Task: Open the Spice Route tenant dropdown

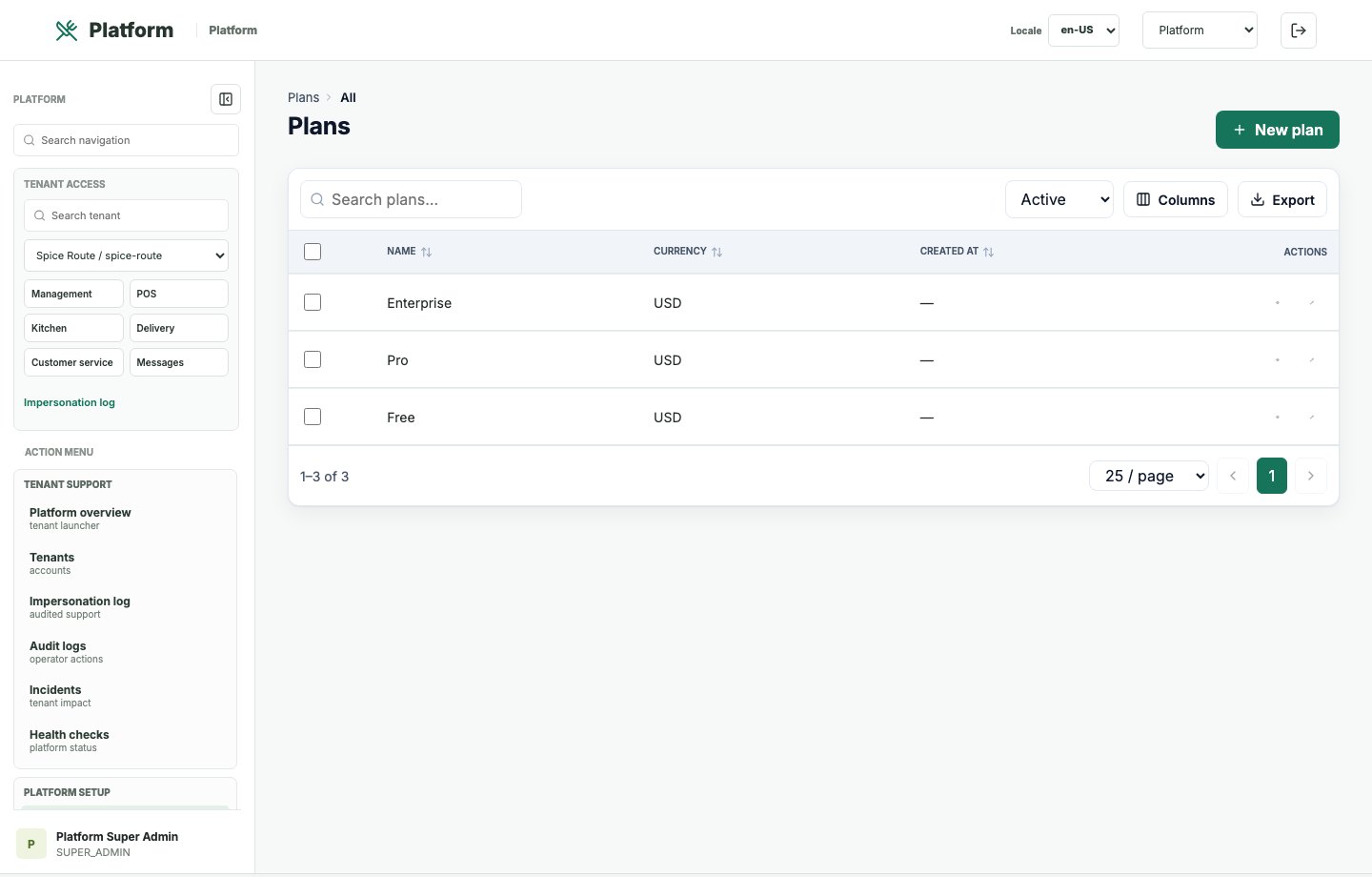Action: 126,255
